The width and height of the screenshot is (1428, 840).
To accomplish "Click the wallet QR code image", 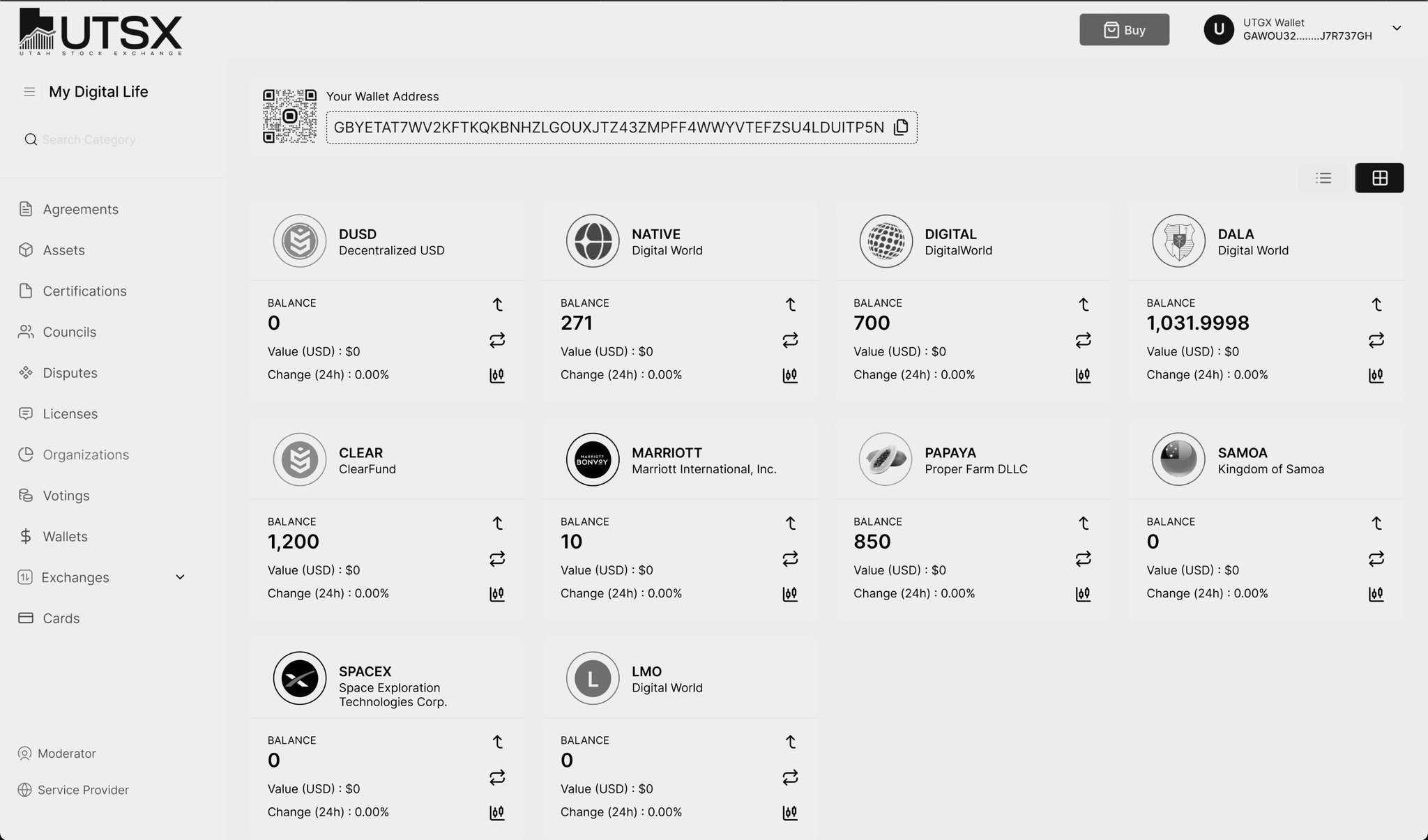I will [289, 116].
